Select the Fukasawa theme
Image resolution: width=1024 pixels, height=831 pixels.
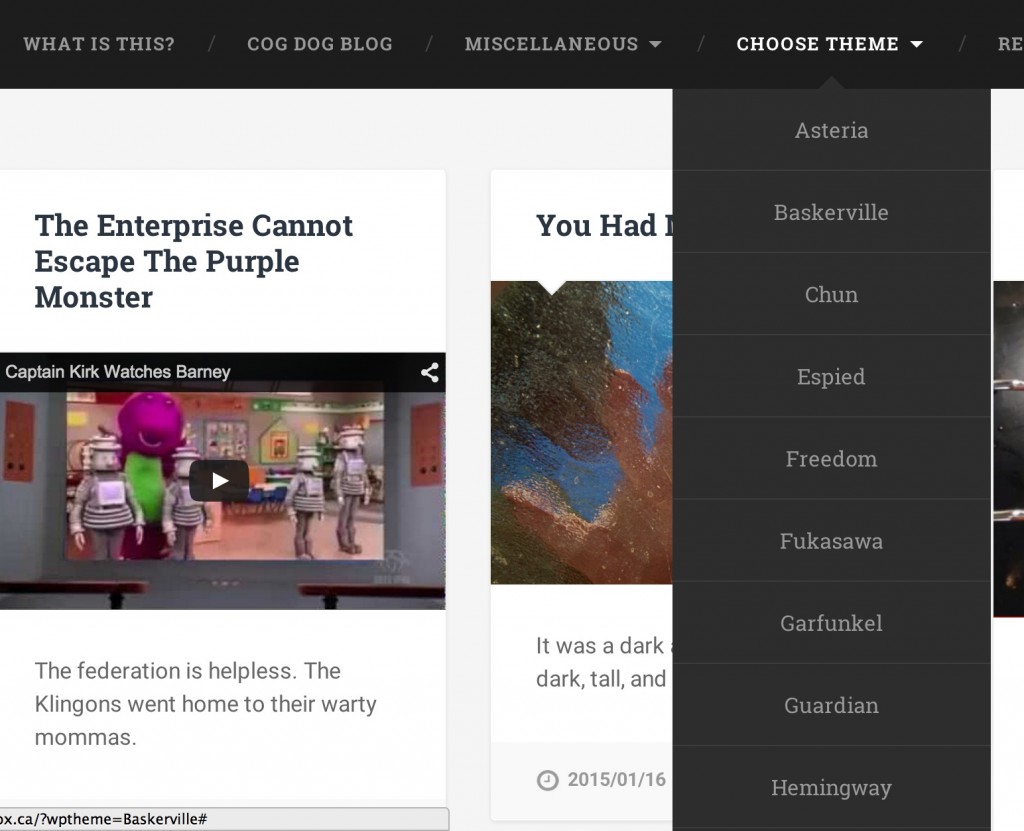[x=831, y=541]
